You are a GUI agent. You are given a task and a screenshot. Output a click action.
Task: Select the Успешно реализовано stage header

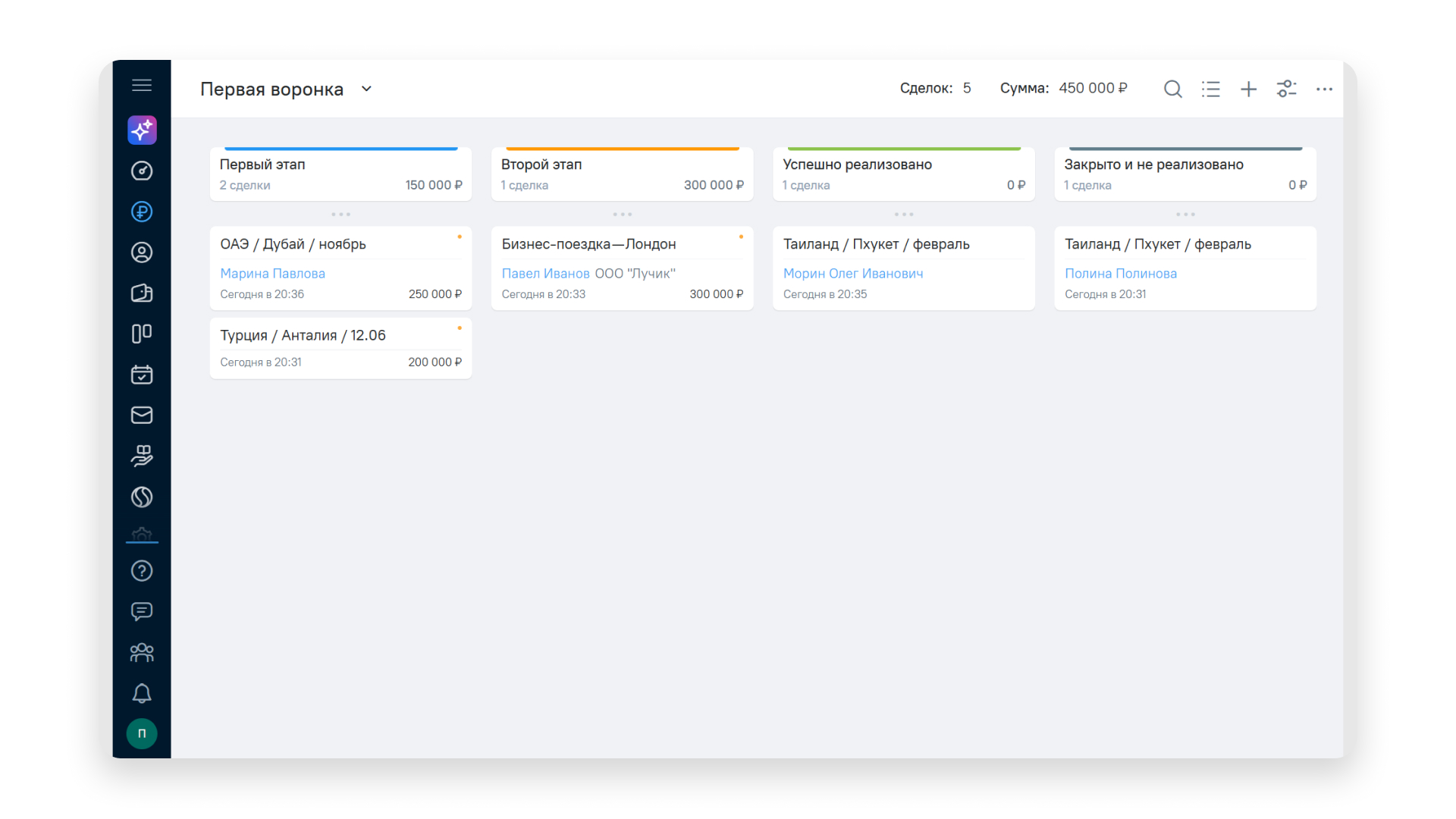pos(857,165)
